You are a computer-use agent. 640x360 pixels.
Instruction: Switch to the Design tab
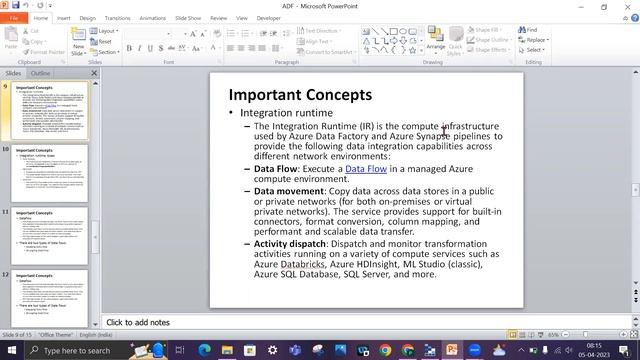coord(87,18)
